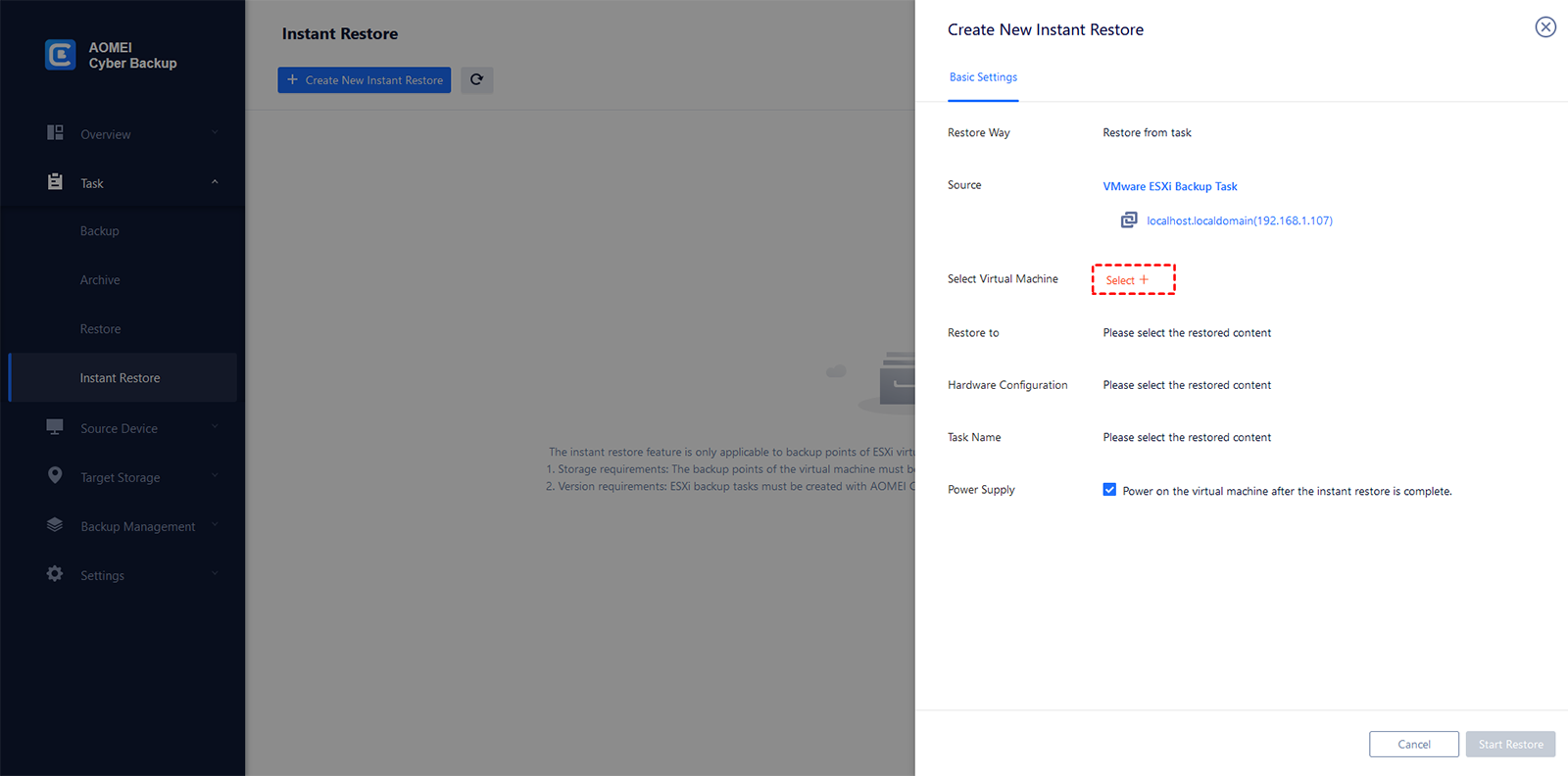Expand the Overview menu chevron
The height and width of the screenshot is (776, 1568).
tap(215, 133)
